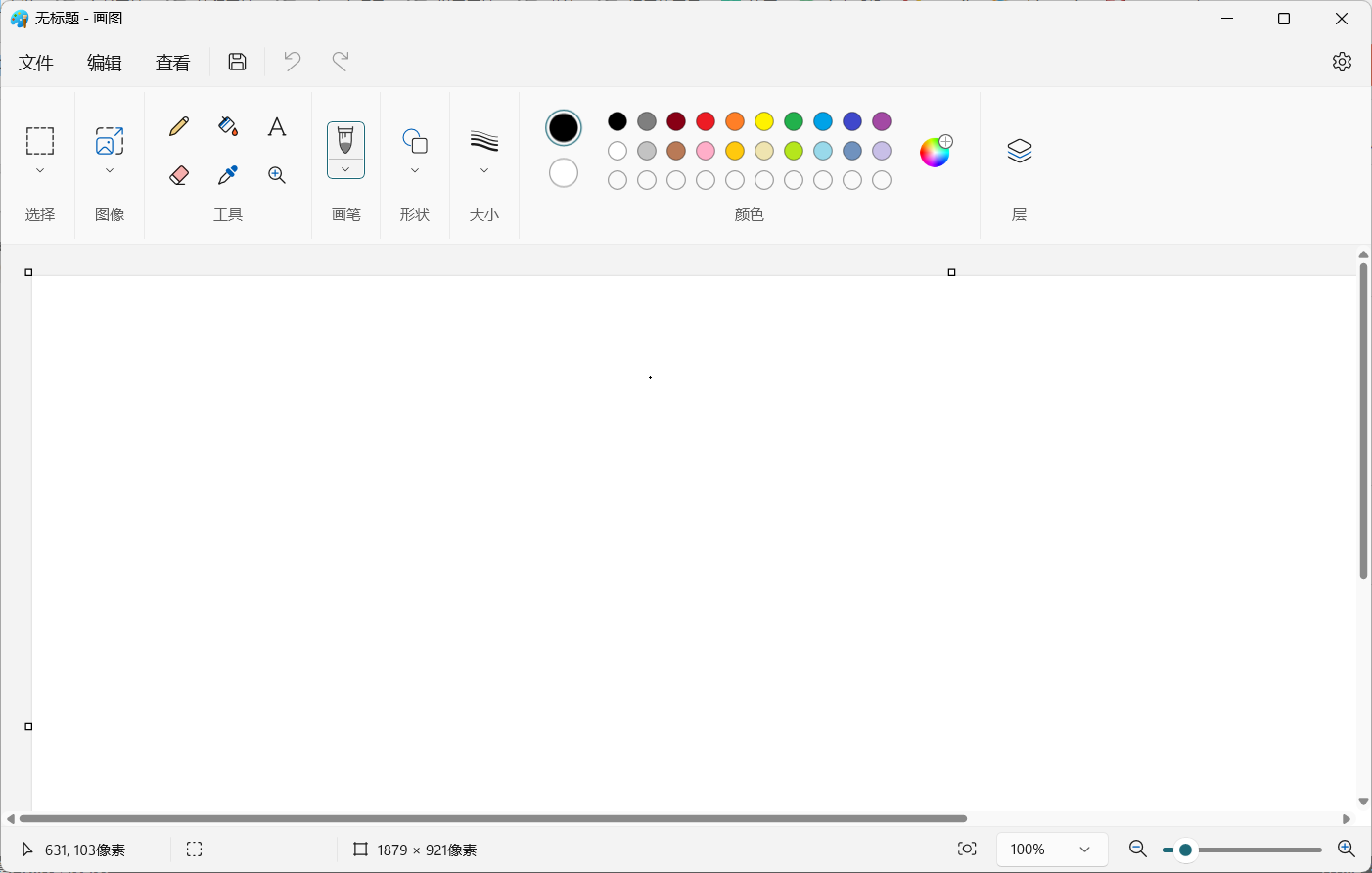
Task: Open the Shapes gallery icon
Action: 415,141
